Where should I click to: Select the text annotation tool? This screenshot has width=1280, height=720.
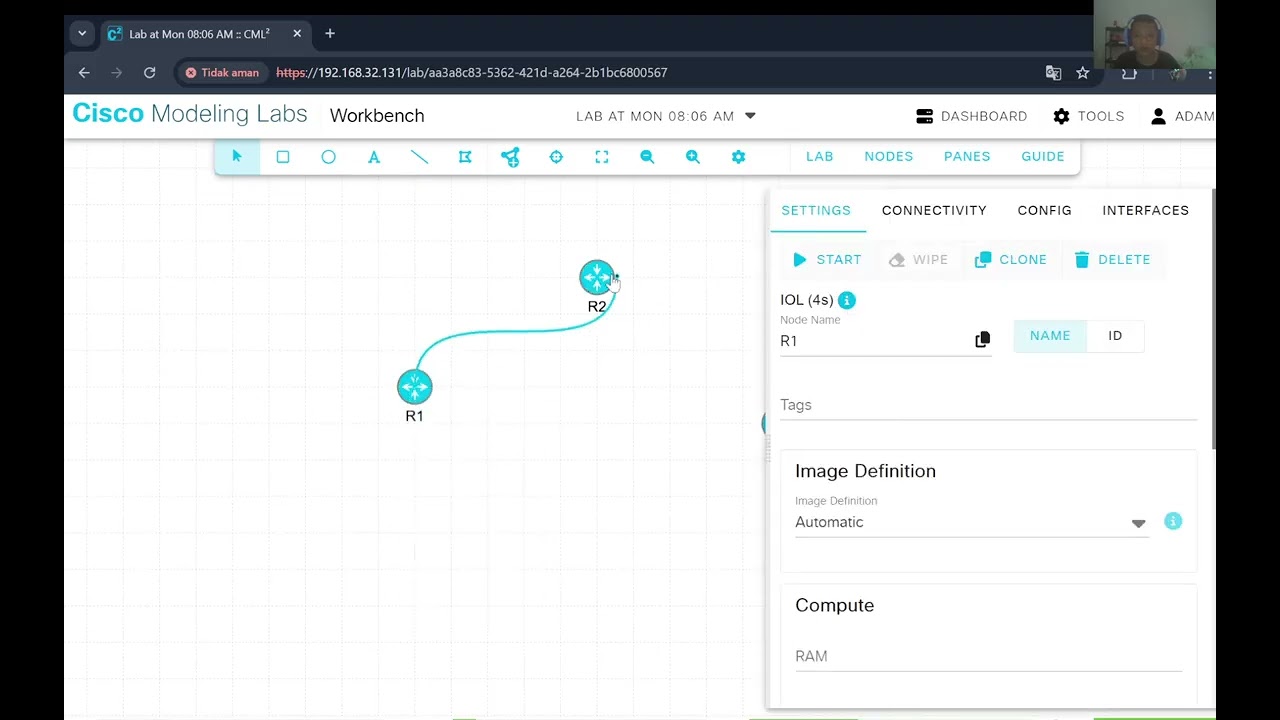pyautogui.click(x=374, y=157)
